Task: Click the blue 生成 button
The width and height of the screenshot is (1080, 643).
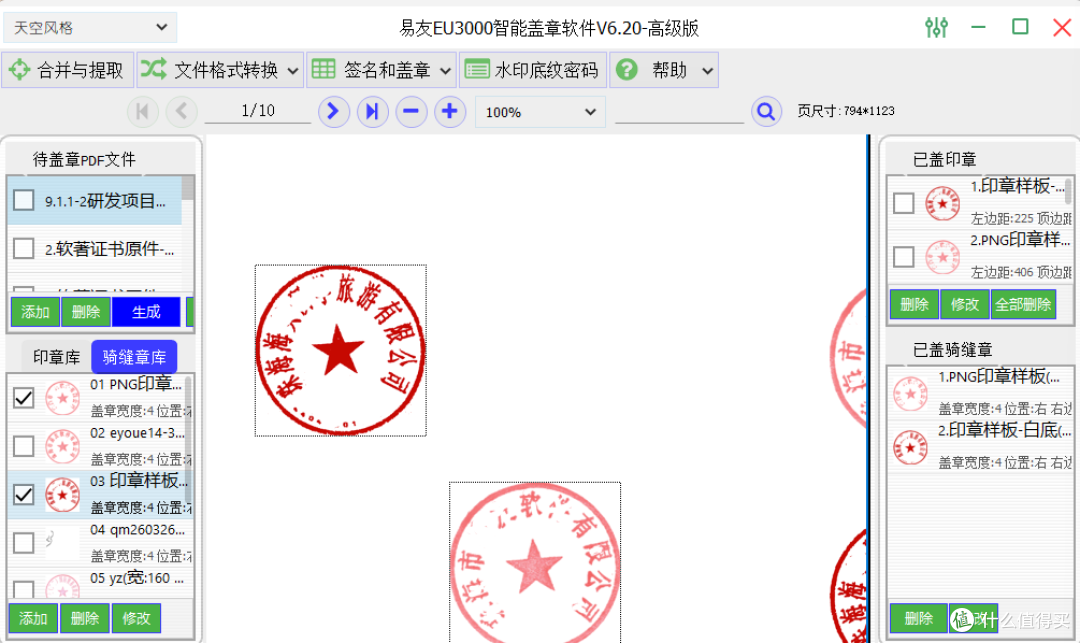Action: [146, 312]
